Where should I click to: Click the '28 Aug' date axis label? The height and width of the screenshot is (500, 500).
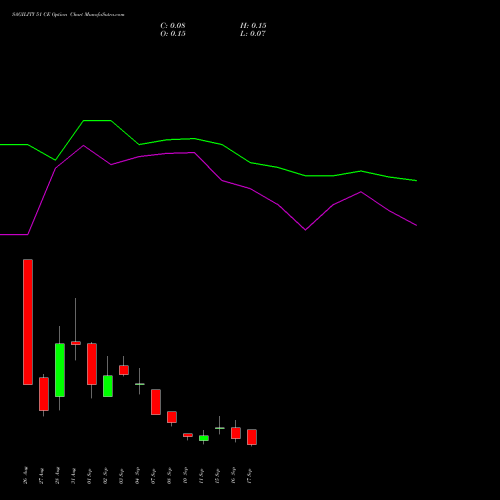point(58,475)
